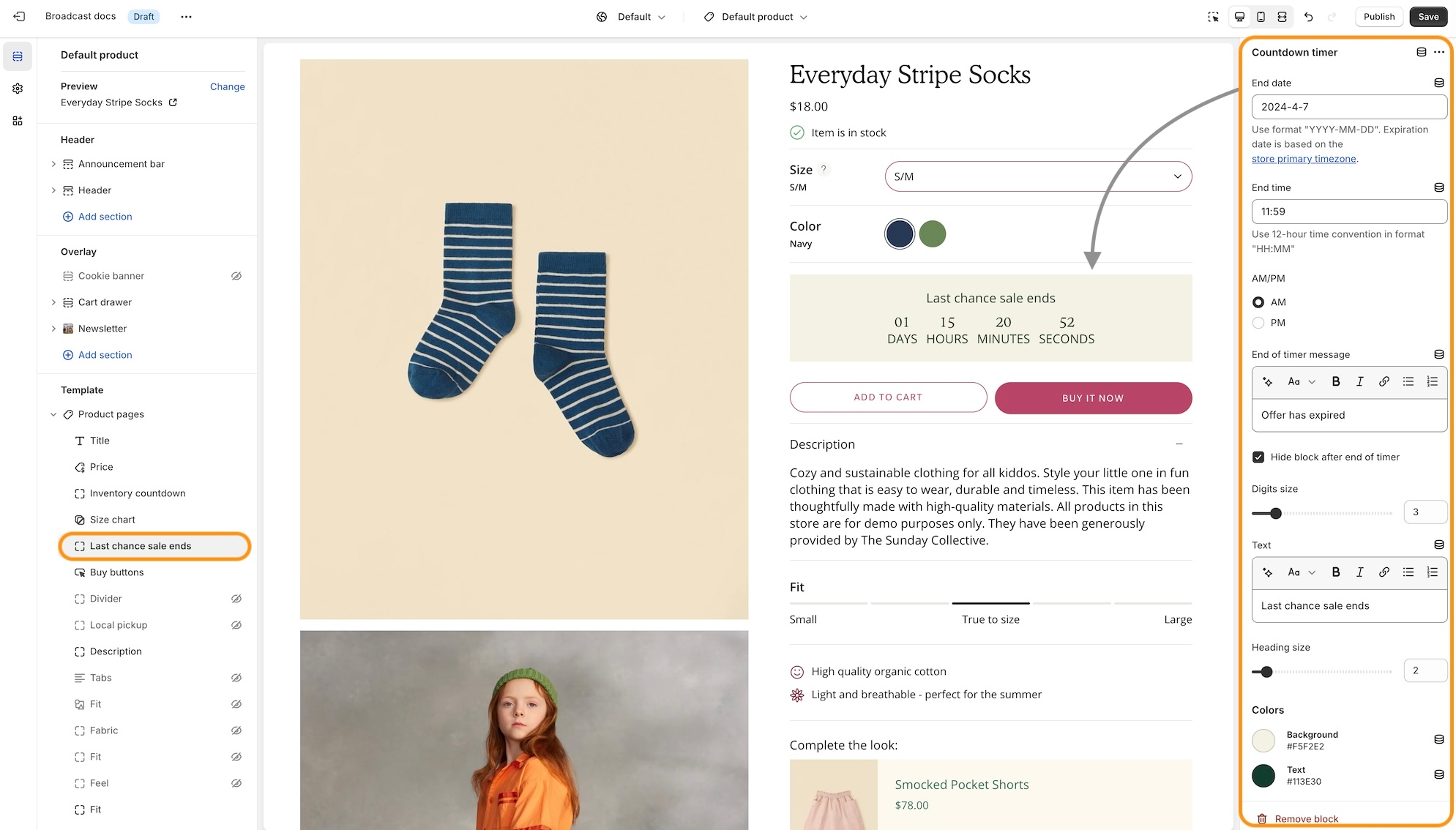Open the app embeds icon in sidebar
This screenshot has width=1456, height=830.
point(18,121)
